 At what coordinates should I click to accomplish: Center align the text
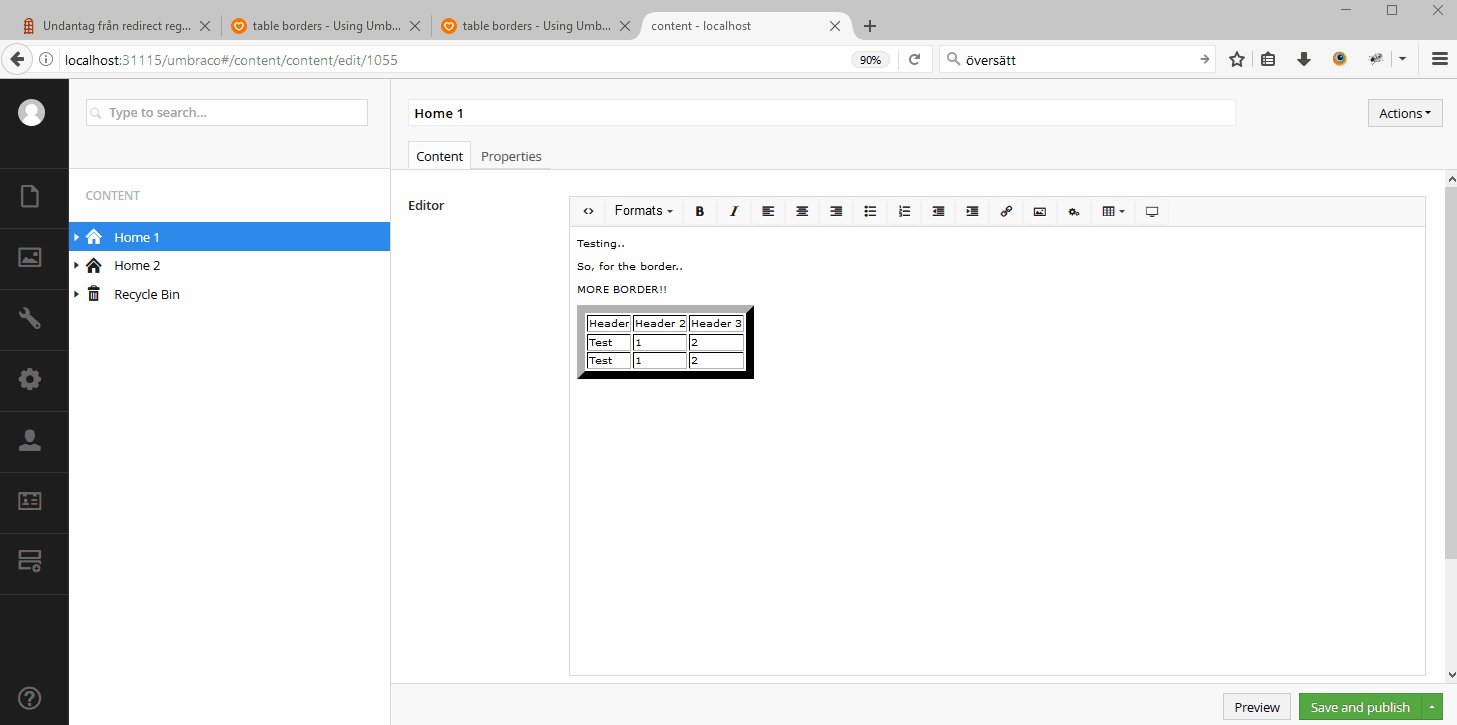click(802, 211)
